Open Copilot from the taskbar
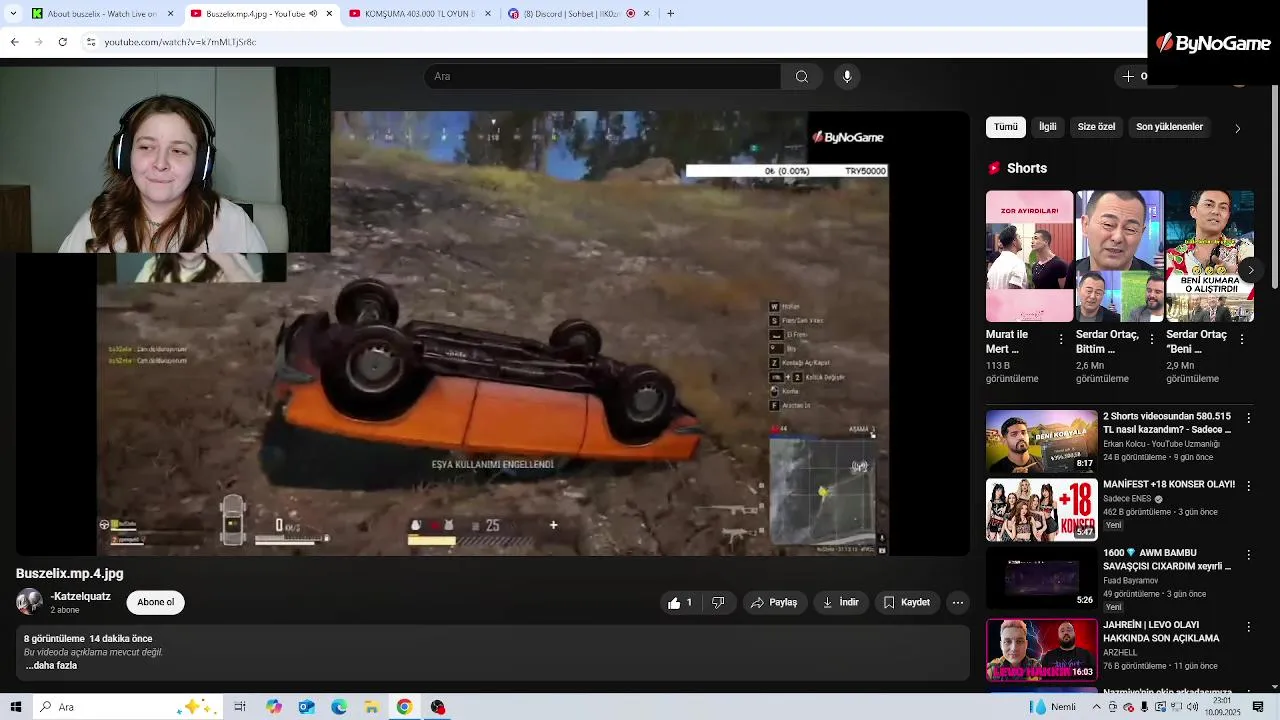This screenshot has height=720, width=1280. pyautogui.click(x=273, y=707)
